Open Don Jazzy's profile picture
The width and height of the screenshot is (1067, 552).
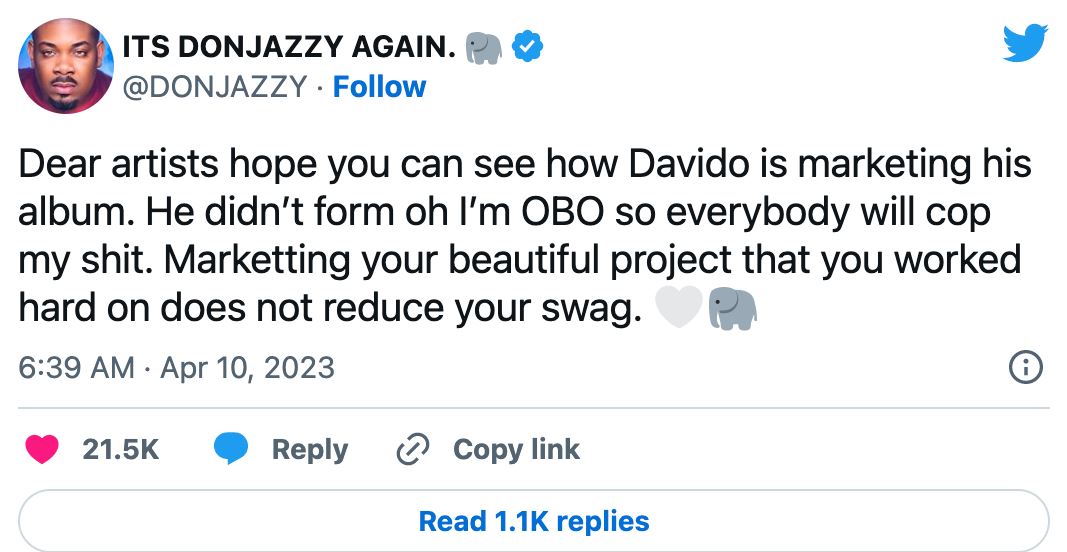pyautogui.click(x=64, y=66)
